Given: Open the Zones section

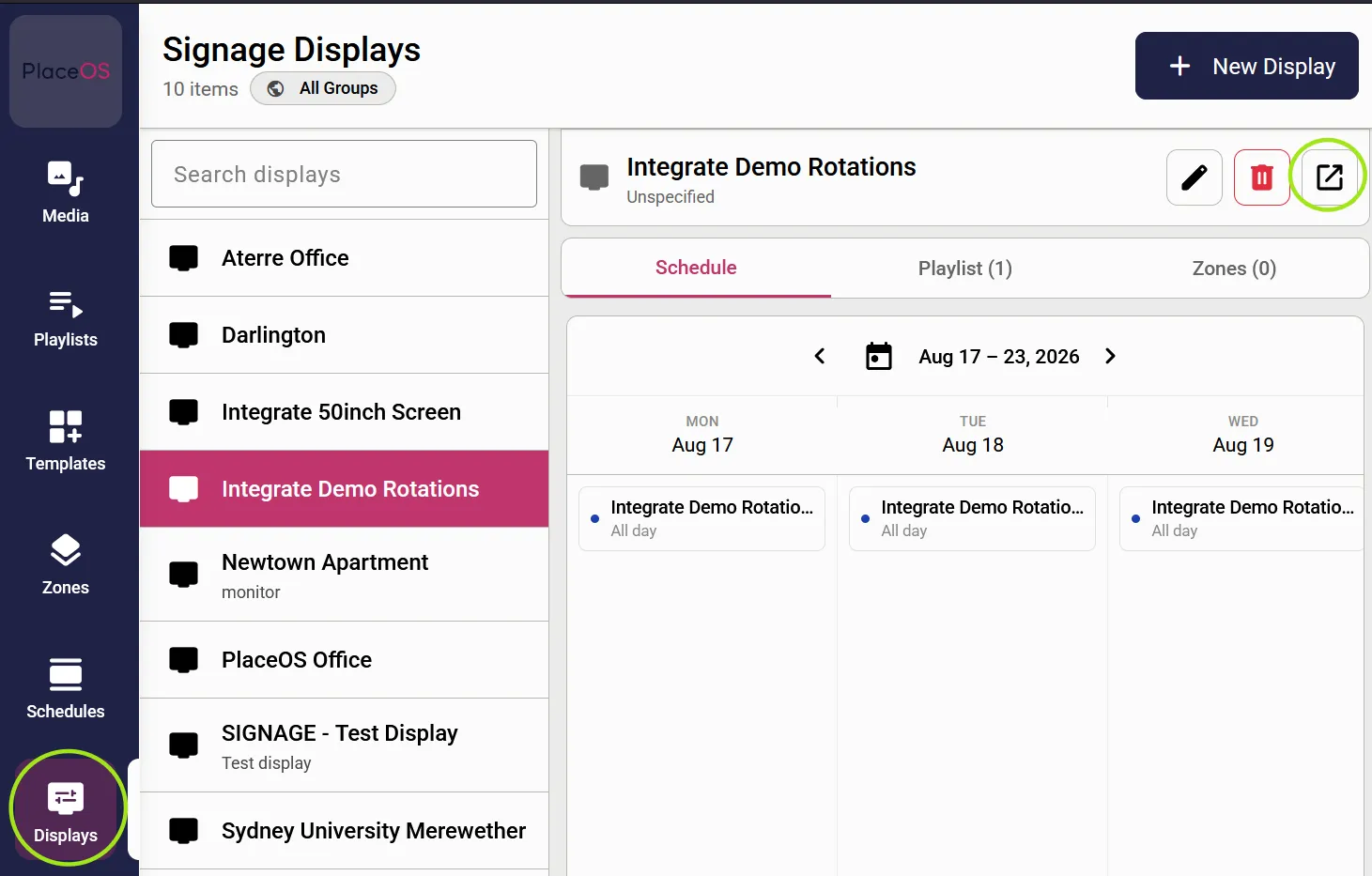Looking at the screenshot, I should pos(66,565).
